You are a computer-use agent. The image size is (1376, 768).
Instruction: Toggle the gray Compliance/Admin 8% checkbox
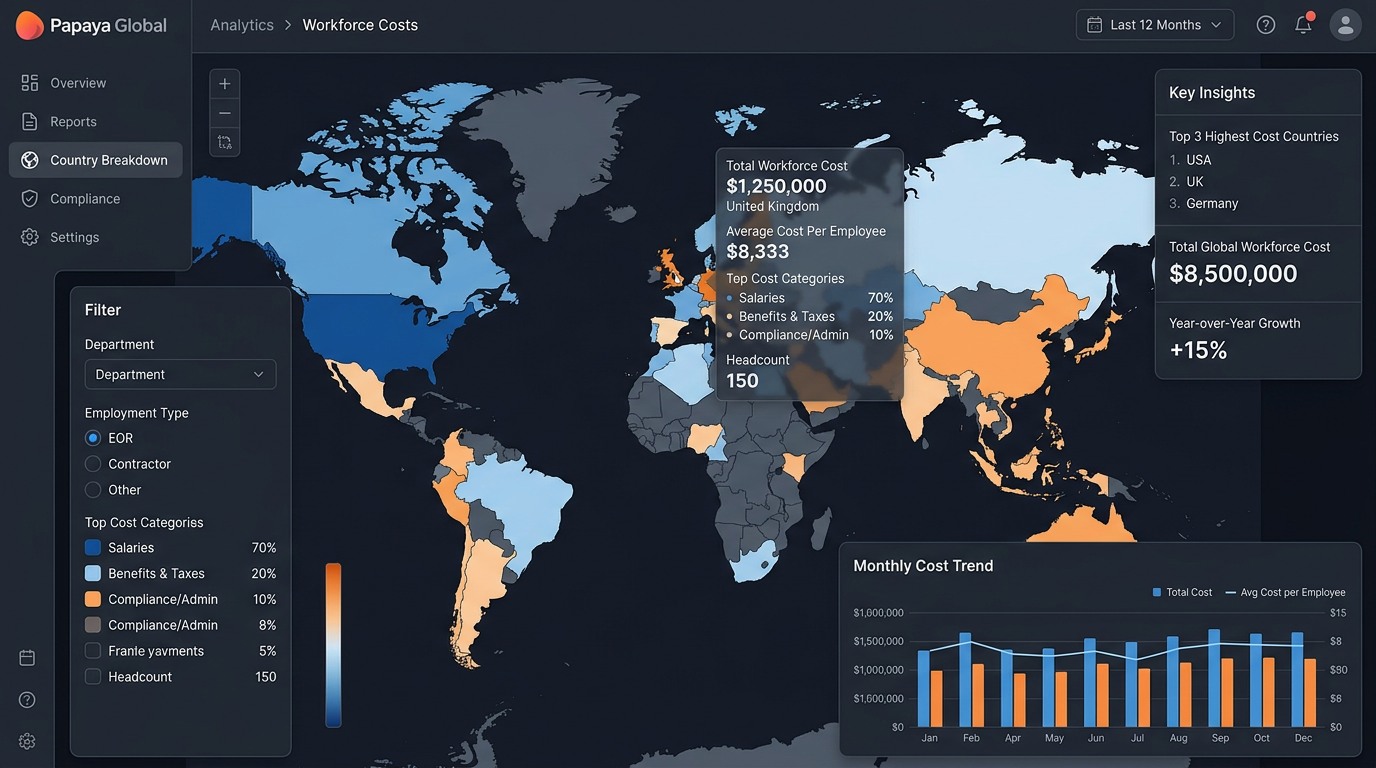pyautogui.click(x=93, y=625)
